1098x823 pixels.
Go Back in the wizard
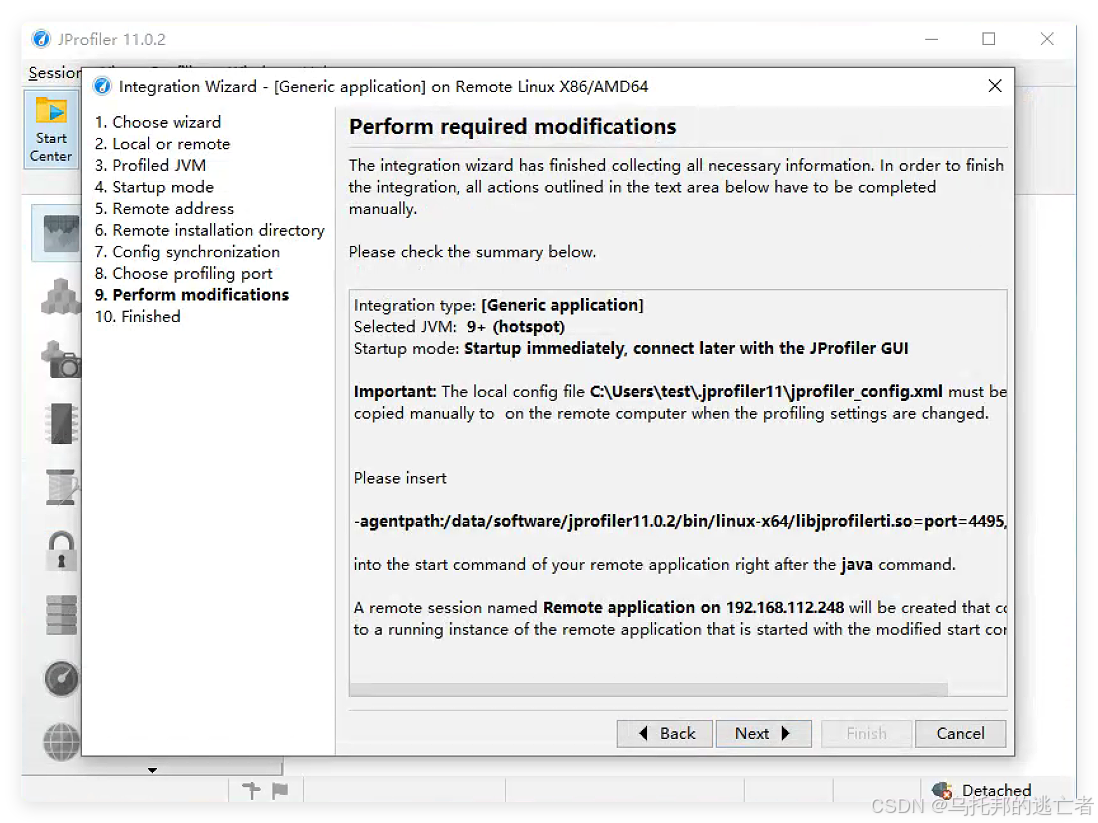pos(665,733)
